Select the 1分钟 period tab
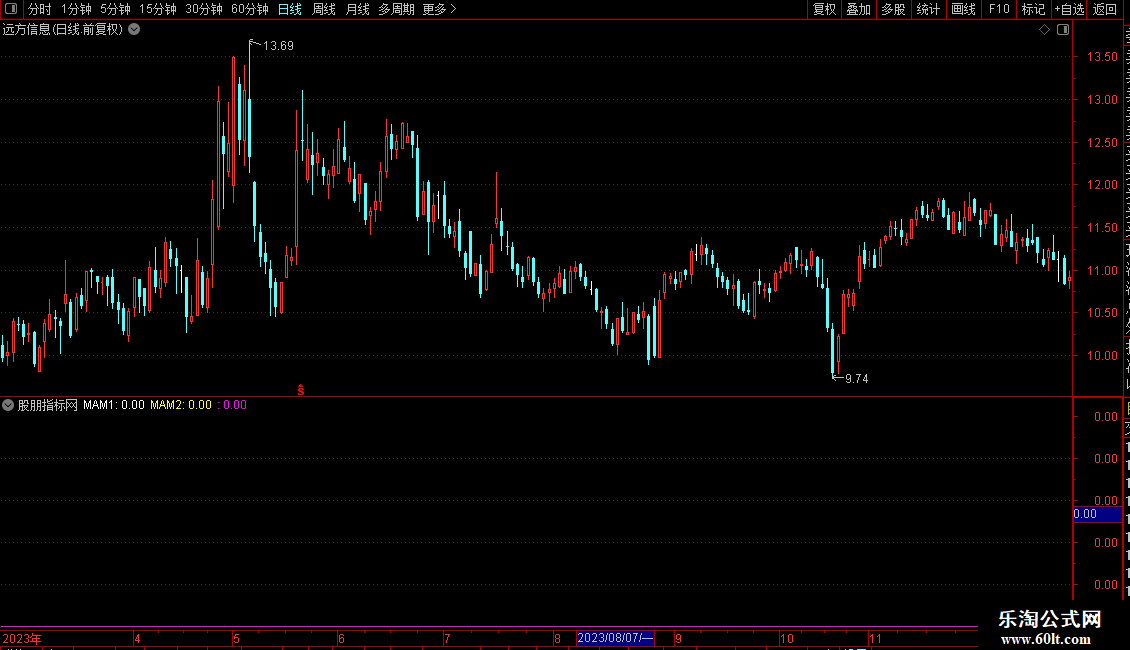1130x650 pixels. click(76, 9)
